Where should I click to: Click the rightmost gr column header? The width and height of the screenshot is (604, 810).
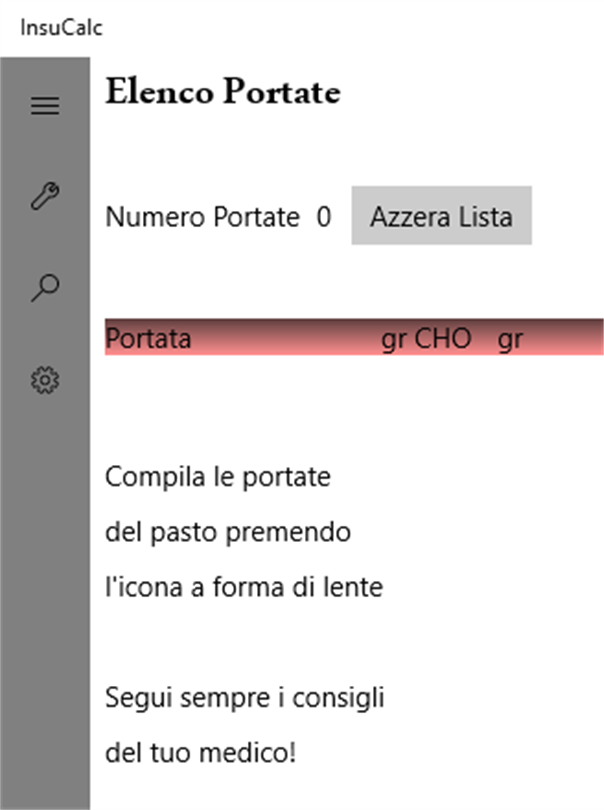[510, 339]
